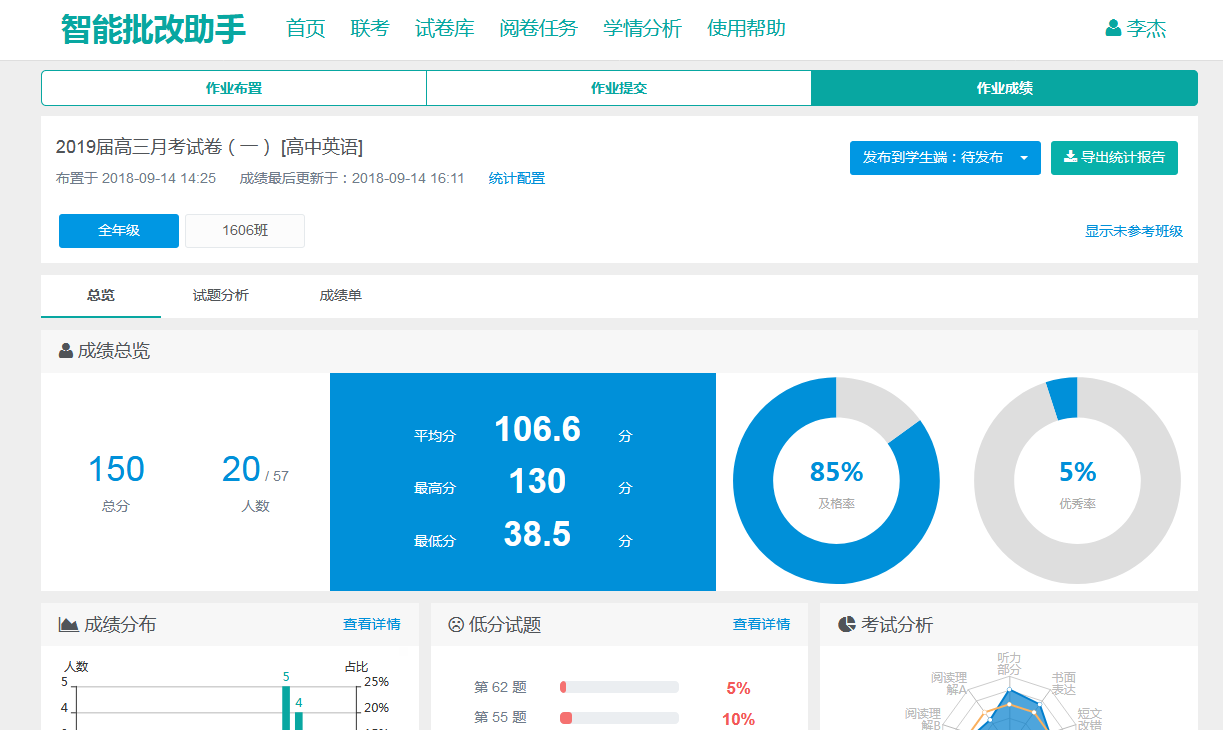1223x730 pixels.
Task: Filter results by 1606班
Action: point(245,231)
